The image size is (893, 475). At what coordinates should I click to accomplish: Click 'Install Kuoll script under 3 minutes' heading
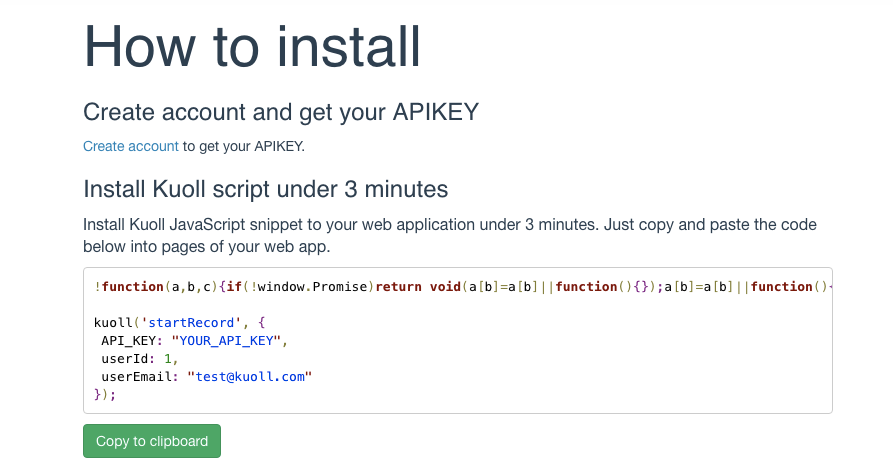265,189
